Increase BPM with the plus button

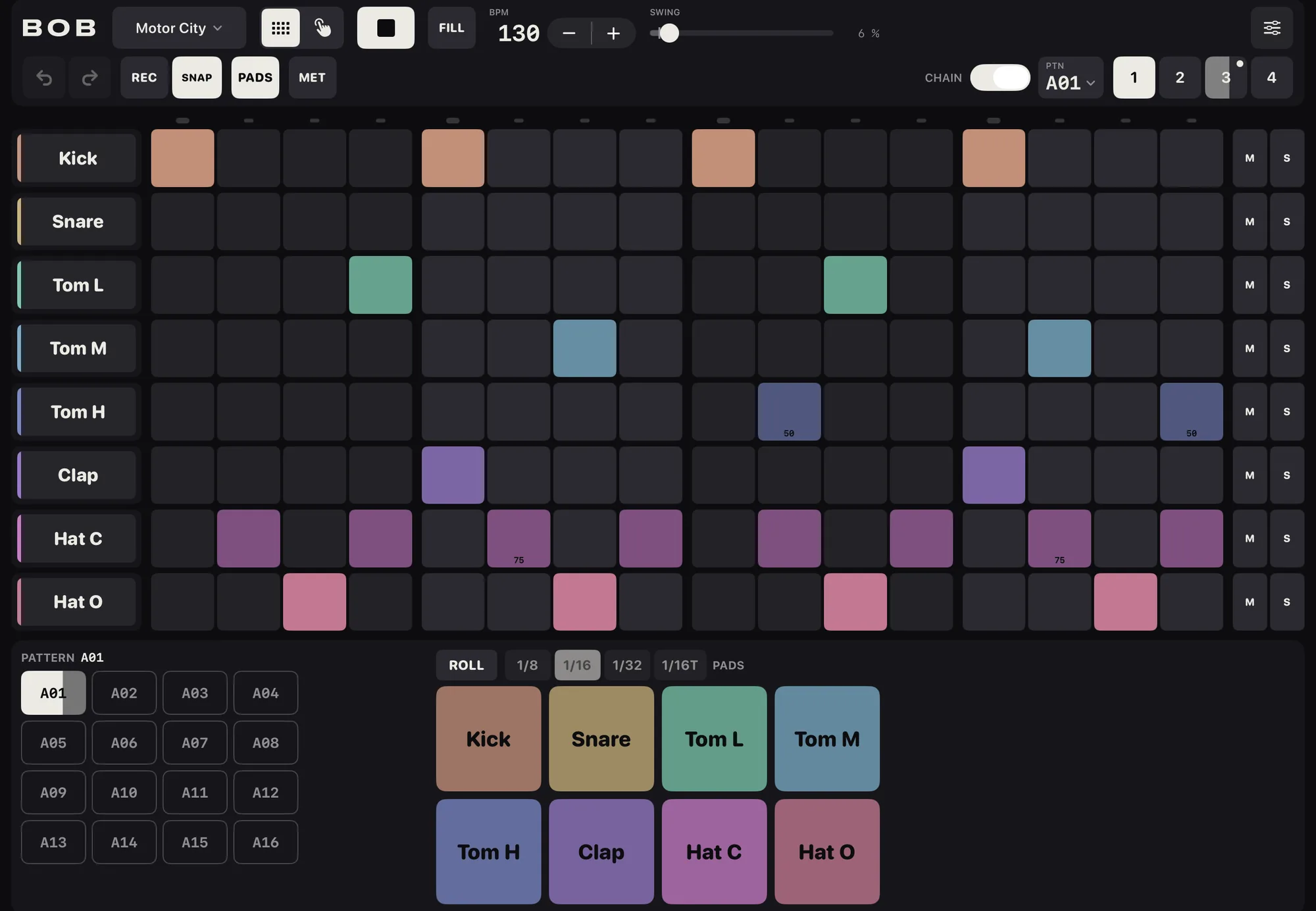point(613,33)
